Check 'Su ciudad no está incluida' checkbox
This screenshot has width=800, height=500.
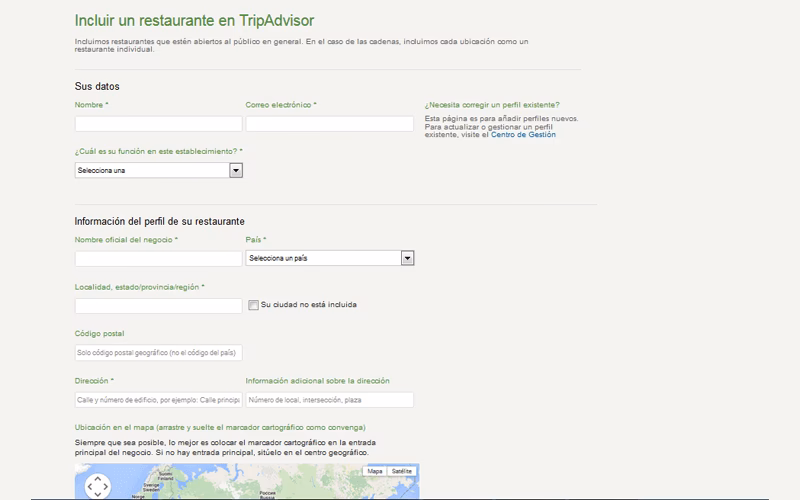click(253, 305)
